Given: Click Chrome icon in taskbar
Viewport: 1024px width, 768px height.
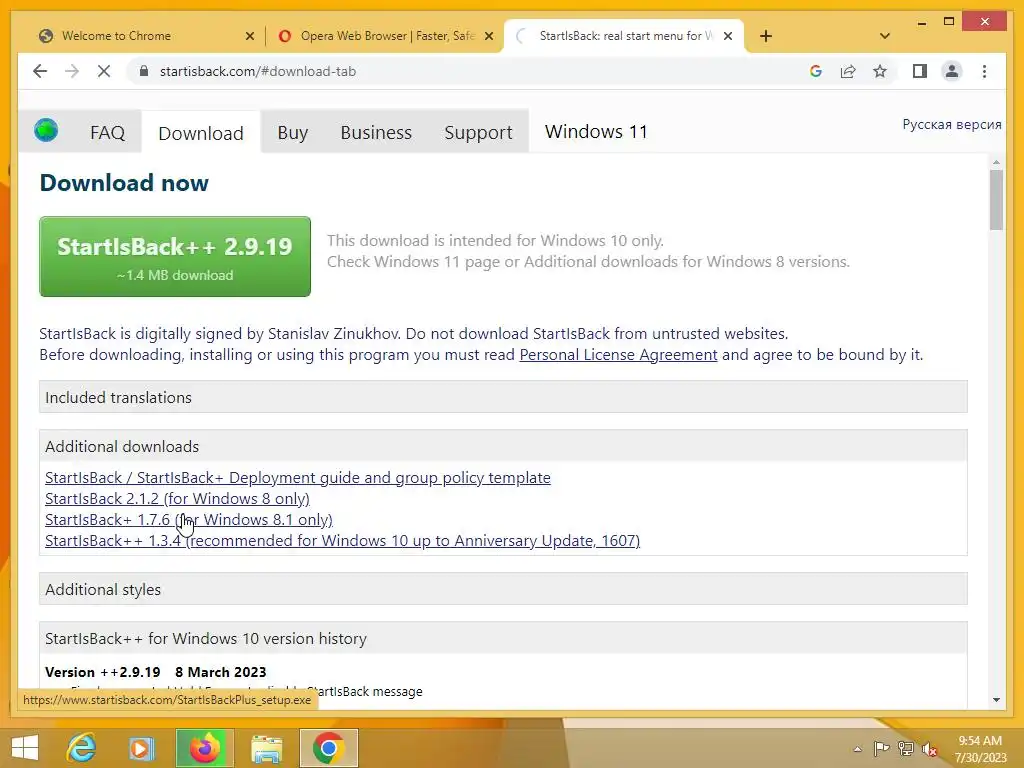Looking at the screenshot, I should point(328,748).
